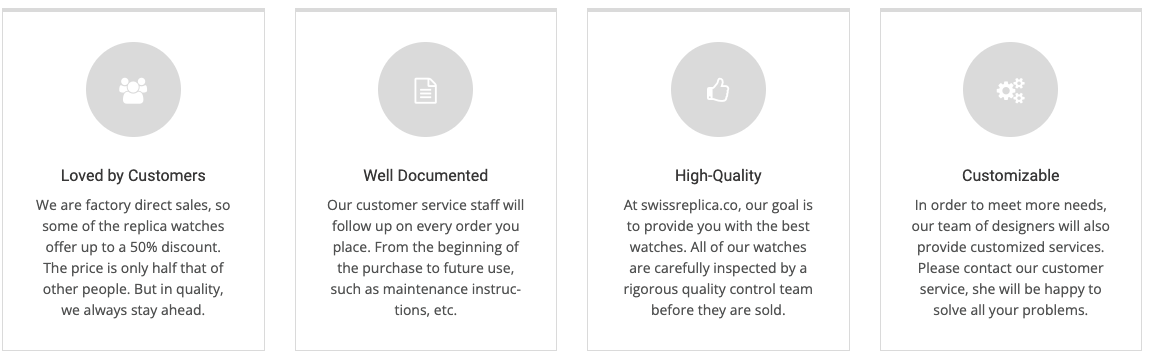Click the team of designers paragraph
The image size is (1153, 362).
tap(1010, 258)
